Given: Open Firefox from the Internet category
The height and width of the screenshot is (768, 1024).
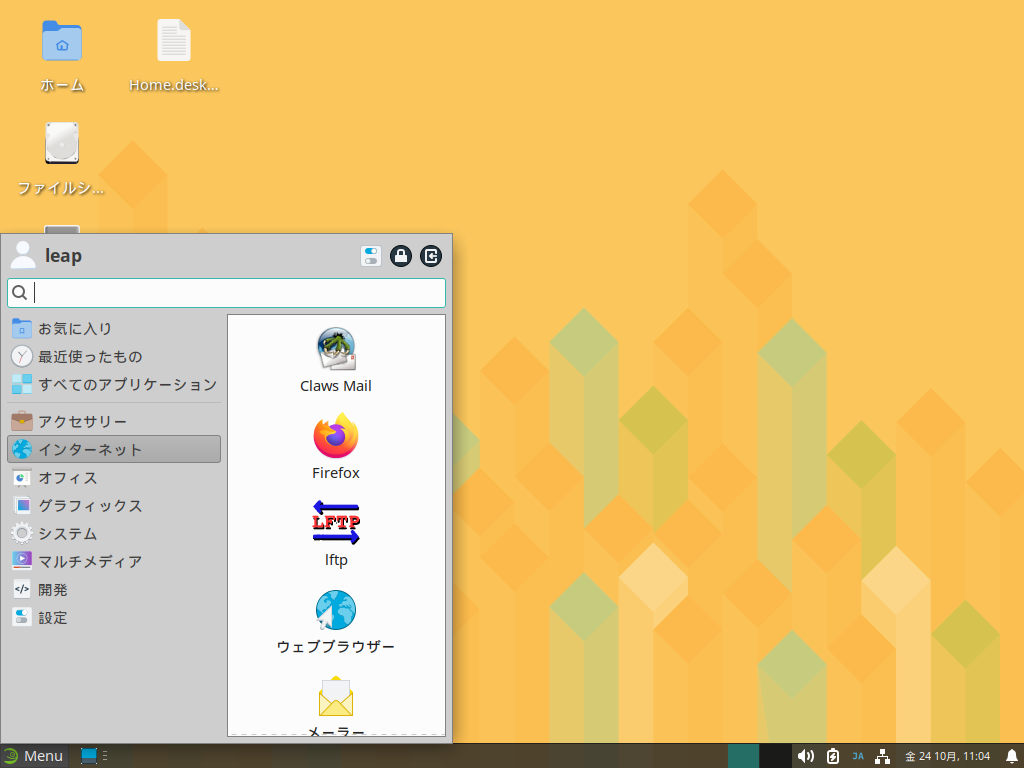Looking at the screenshot, I should pos(336,446).
